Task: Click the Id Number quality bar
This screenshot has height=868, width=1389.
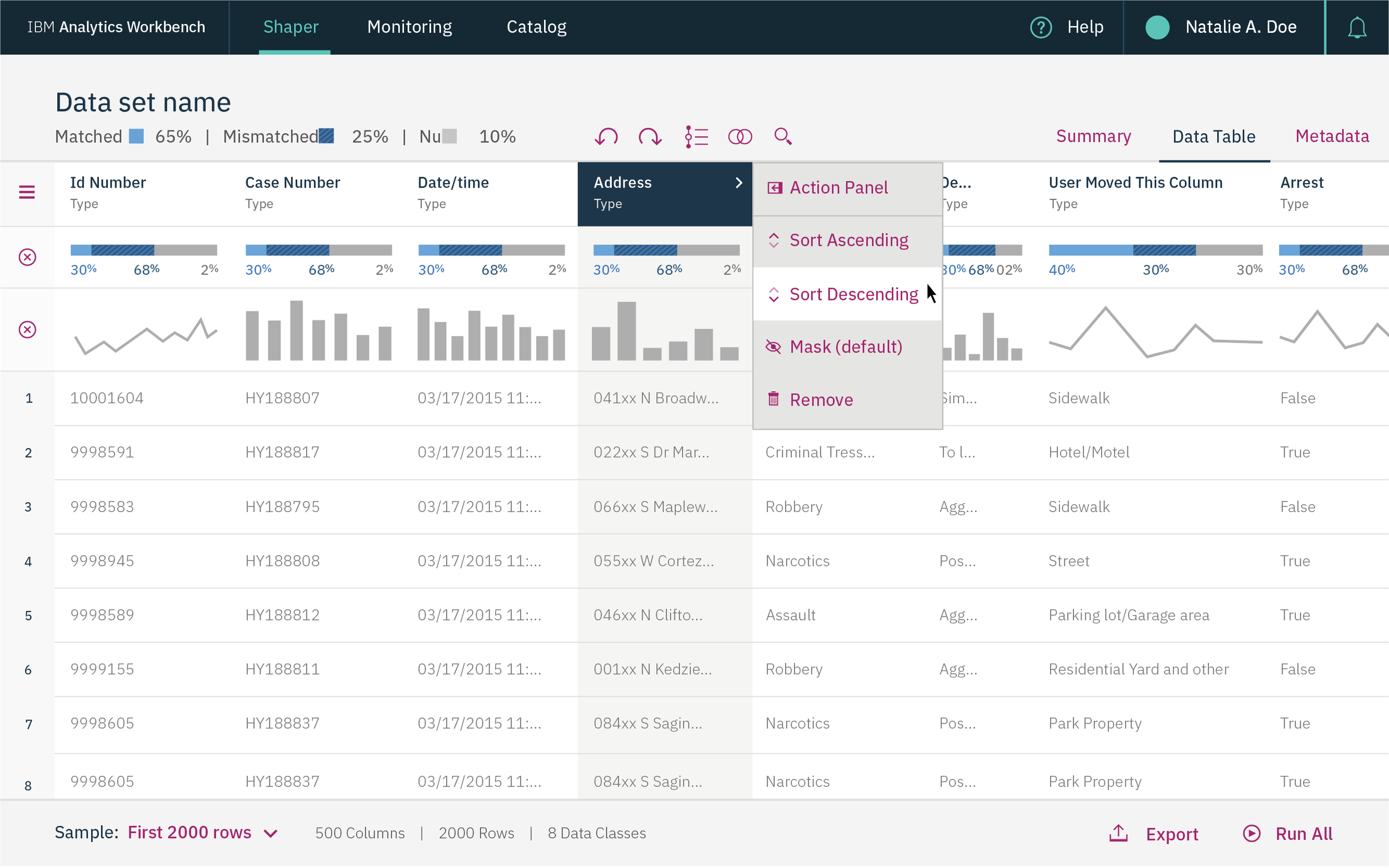Action: coord(143,250)
